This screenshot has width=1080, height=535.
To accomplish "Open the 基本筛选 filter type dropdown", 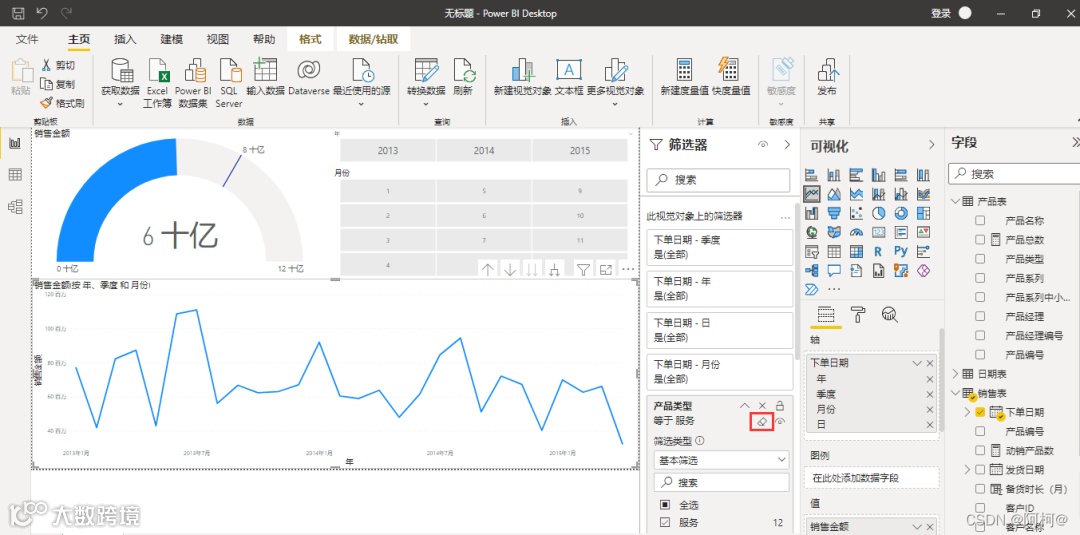I will coord(721,459).
